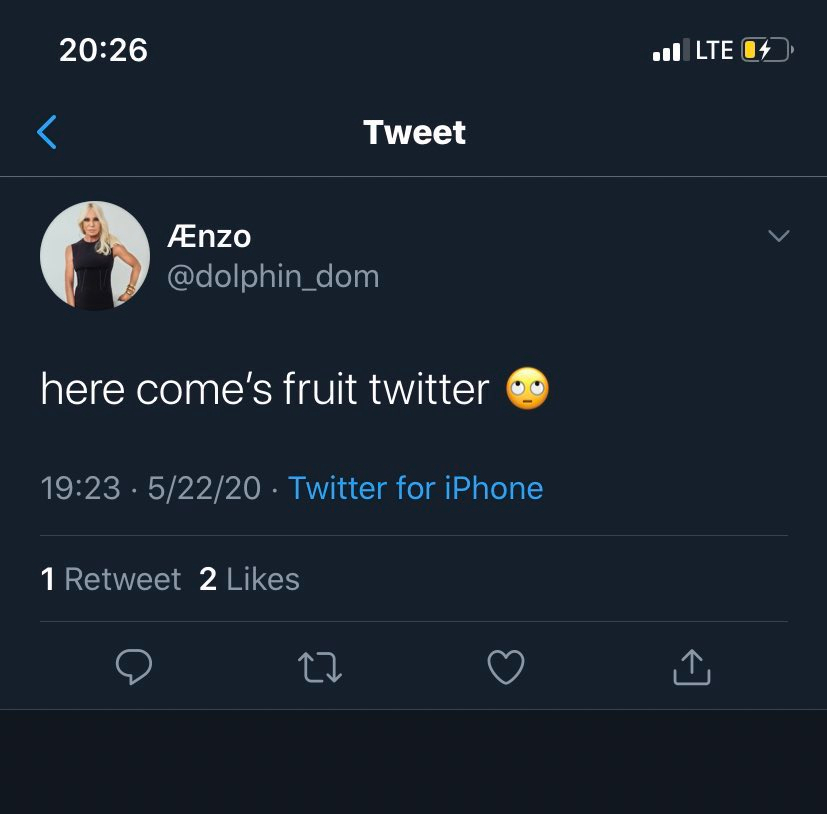Tap the eye-roll emoji in the tweet
This screenshot has width=827, height=814.
click(528, 389)
